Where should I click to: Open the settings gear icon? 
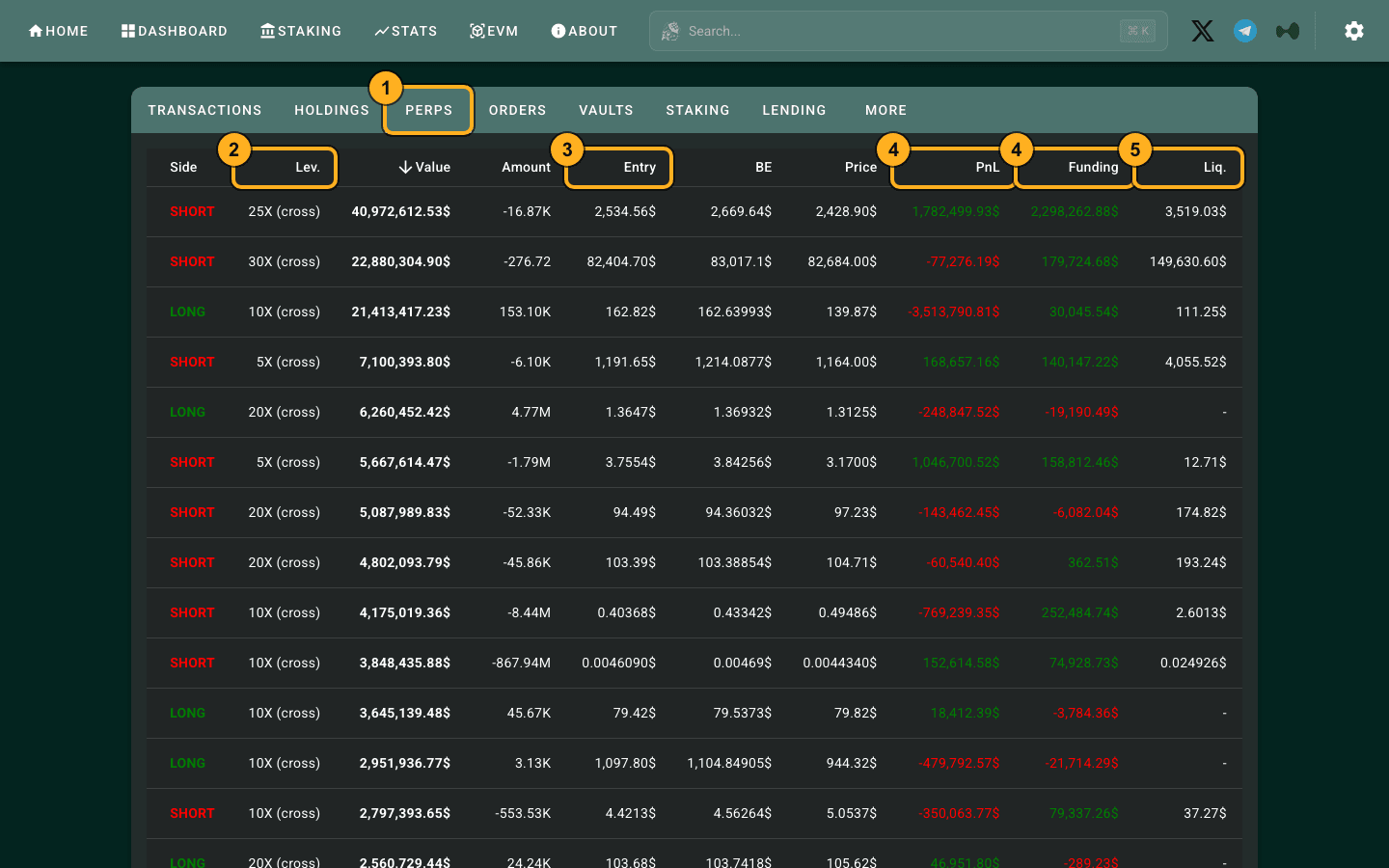[1354, 31]
